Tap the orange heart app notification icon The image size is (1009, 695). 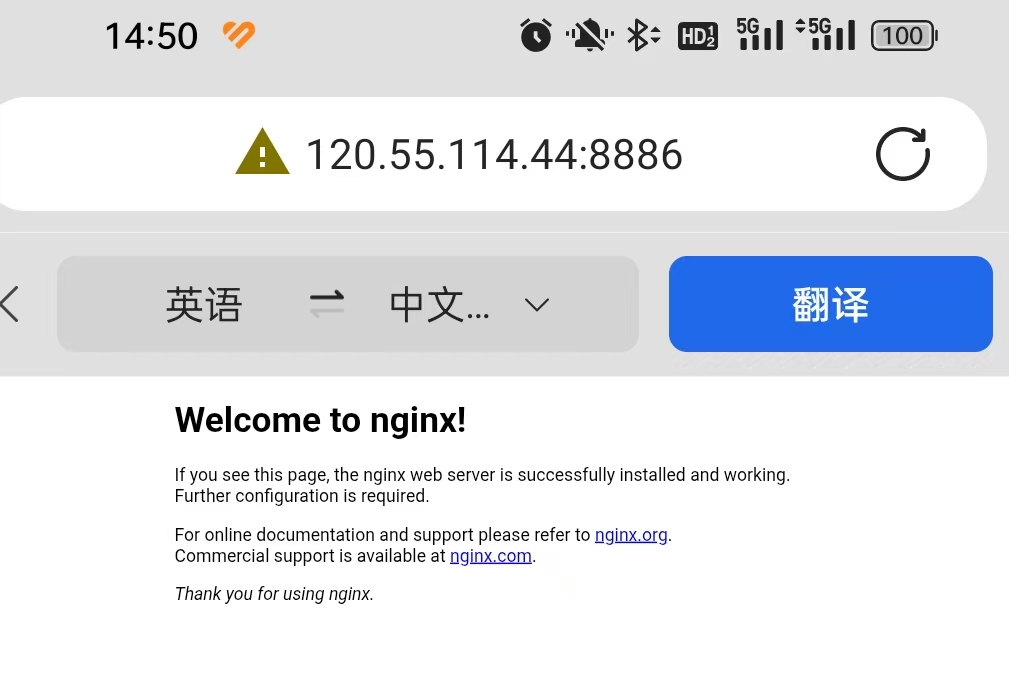click(x=239, y=35)
